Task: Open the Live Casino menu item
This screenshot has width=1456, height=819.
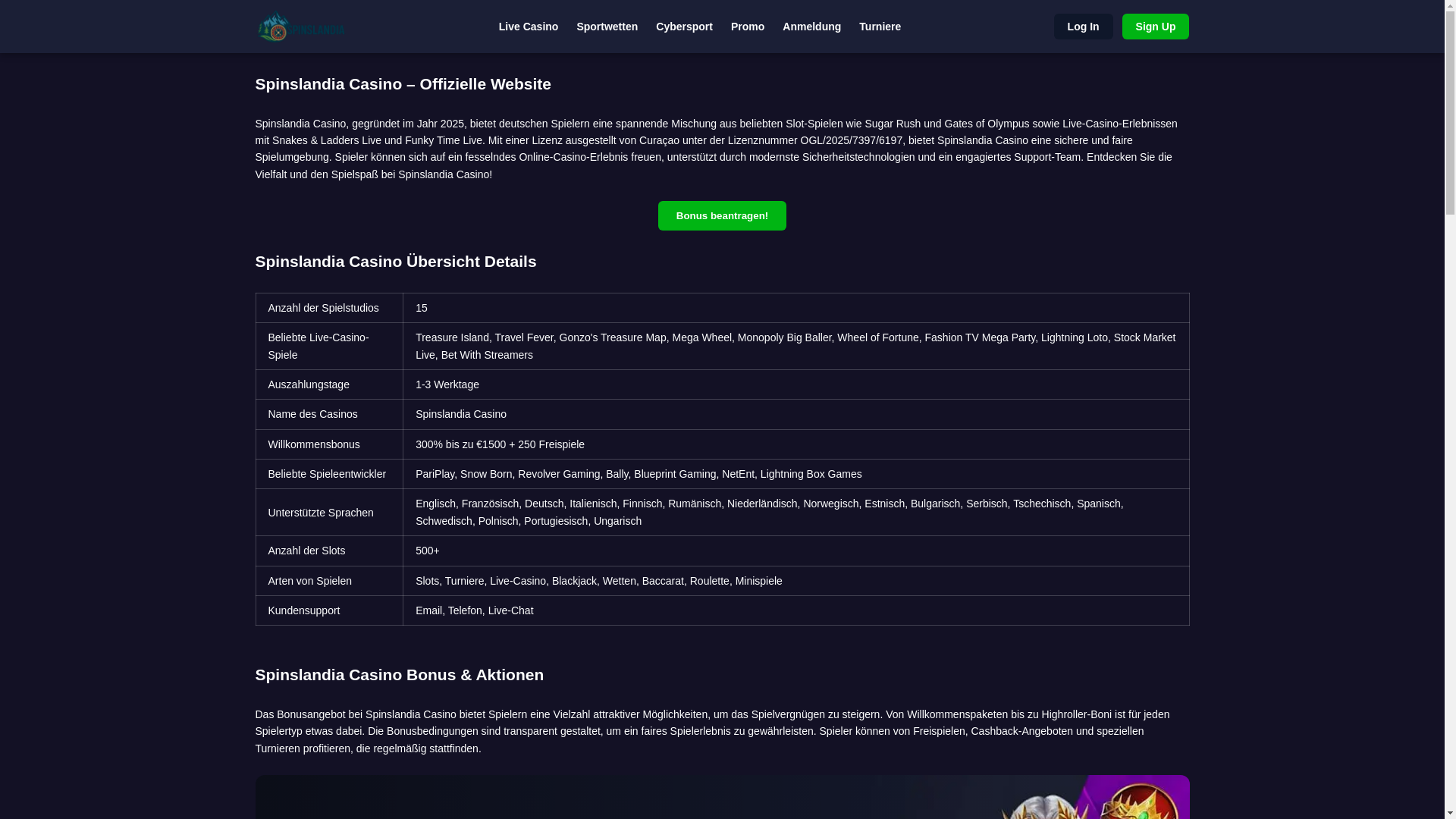Action: tap(528, 27)
